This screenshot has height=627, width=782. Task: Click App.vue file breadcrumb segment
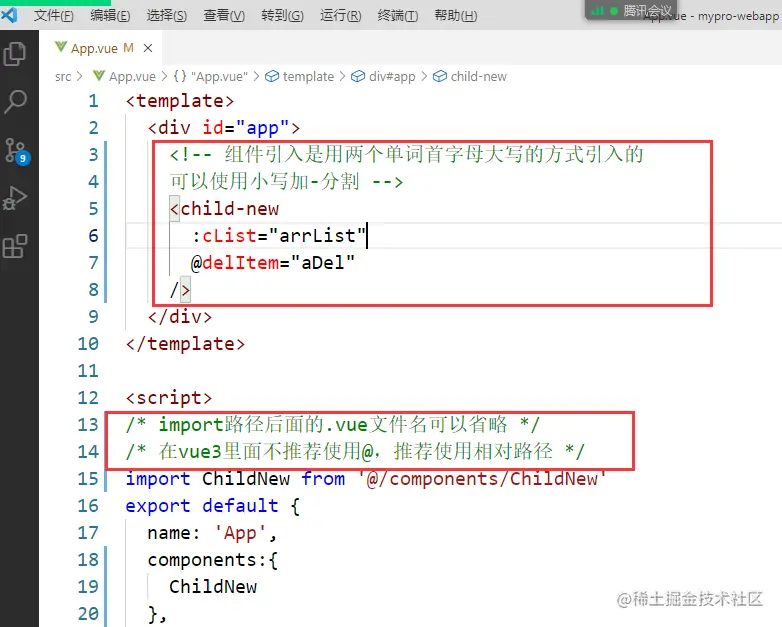click(125, 76)
